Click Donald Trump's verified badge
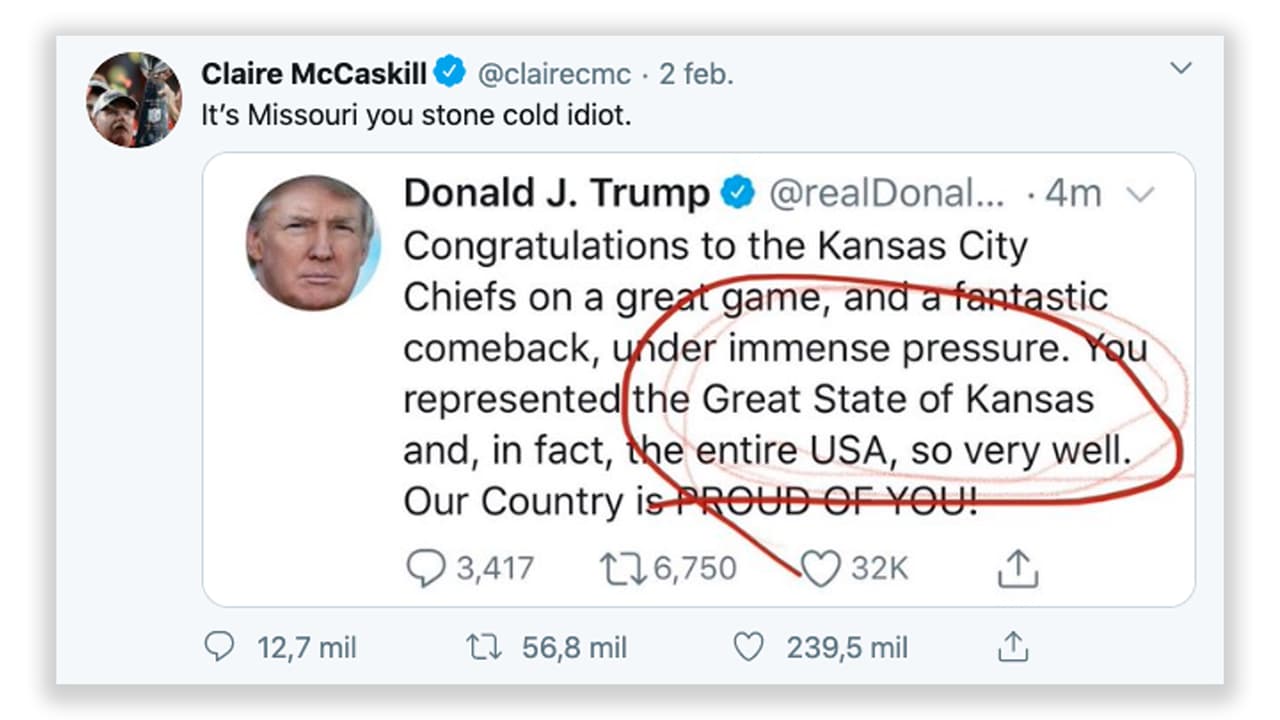 coord(738,193)
